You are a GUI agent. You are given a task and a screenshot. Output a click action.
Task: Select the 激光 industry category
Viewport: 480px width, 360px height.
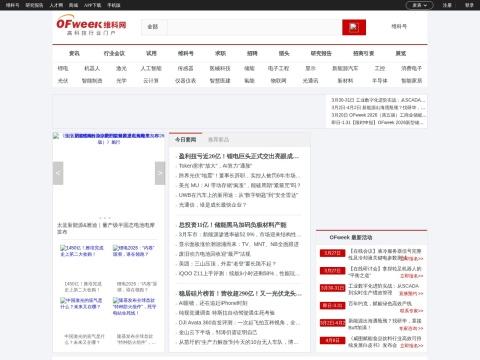coord(121,68)
